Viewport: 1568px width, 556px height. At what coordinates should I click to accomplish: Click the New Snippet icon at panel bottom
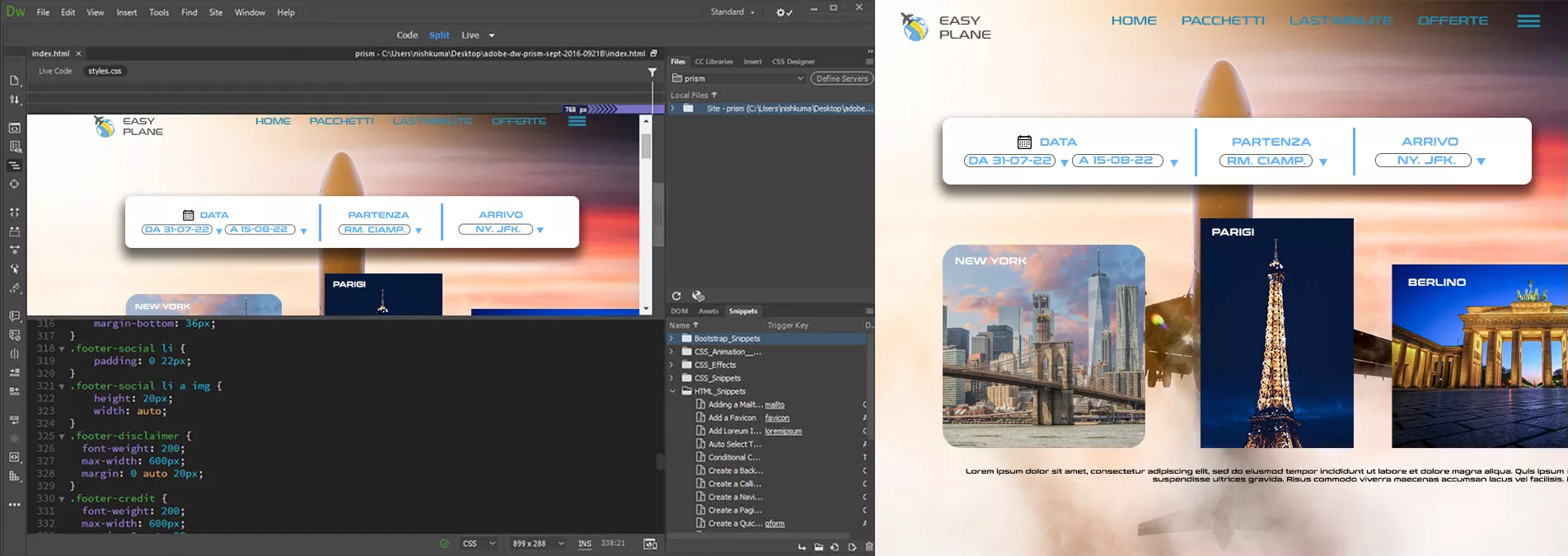click(x=835, y=546)
